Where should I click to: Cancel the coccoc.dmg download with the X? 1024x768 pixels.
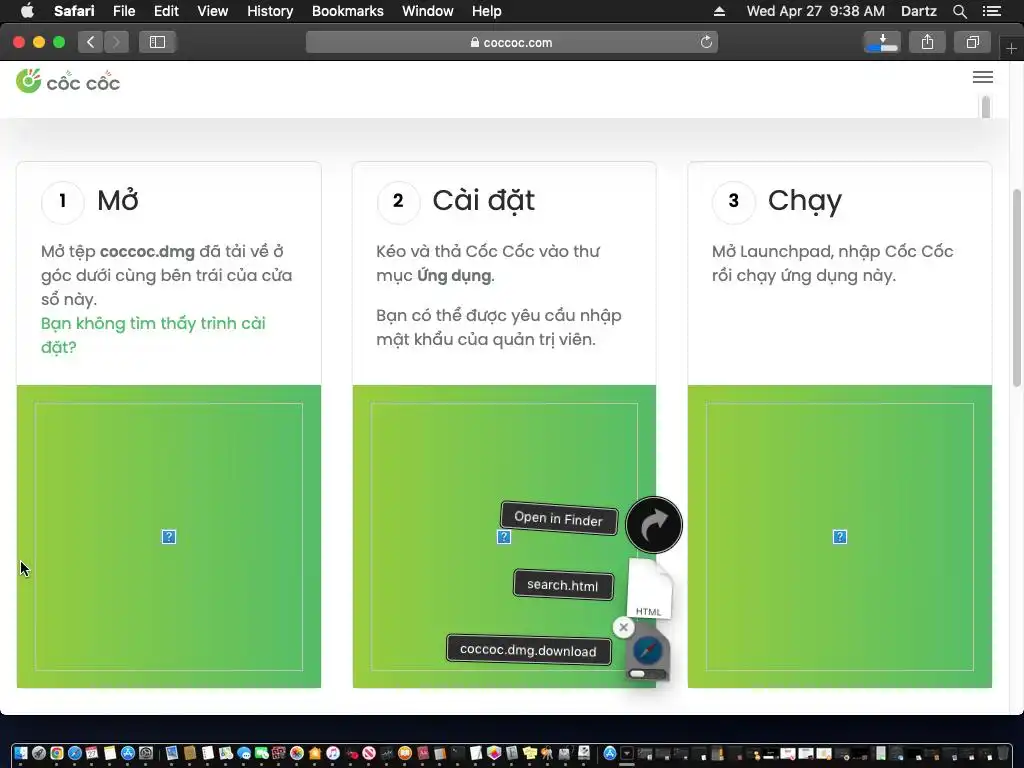point(624,627)
